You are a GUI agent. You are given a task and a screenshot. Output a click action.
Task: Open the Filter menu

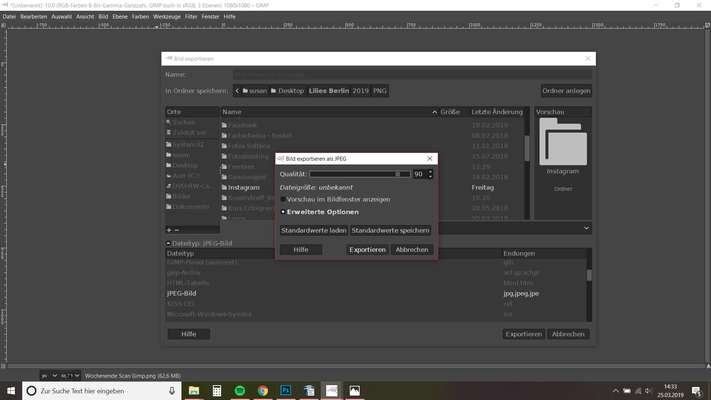tap(190, 17)
